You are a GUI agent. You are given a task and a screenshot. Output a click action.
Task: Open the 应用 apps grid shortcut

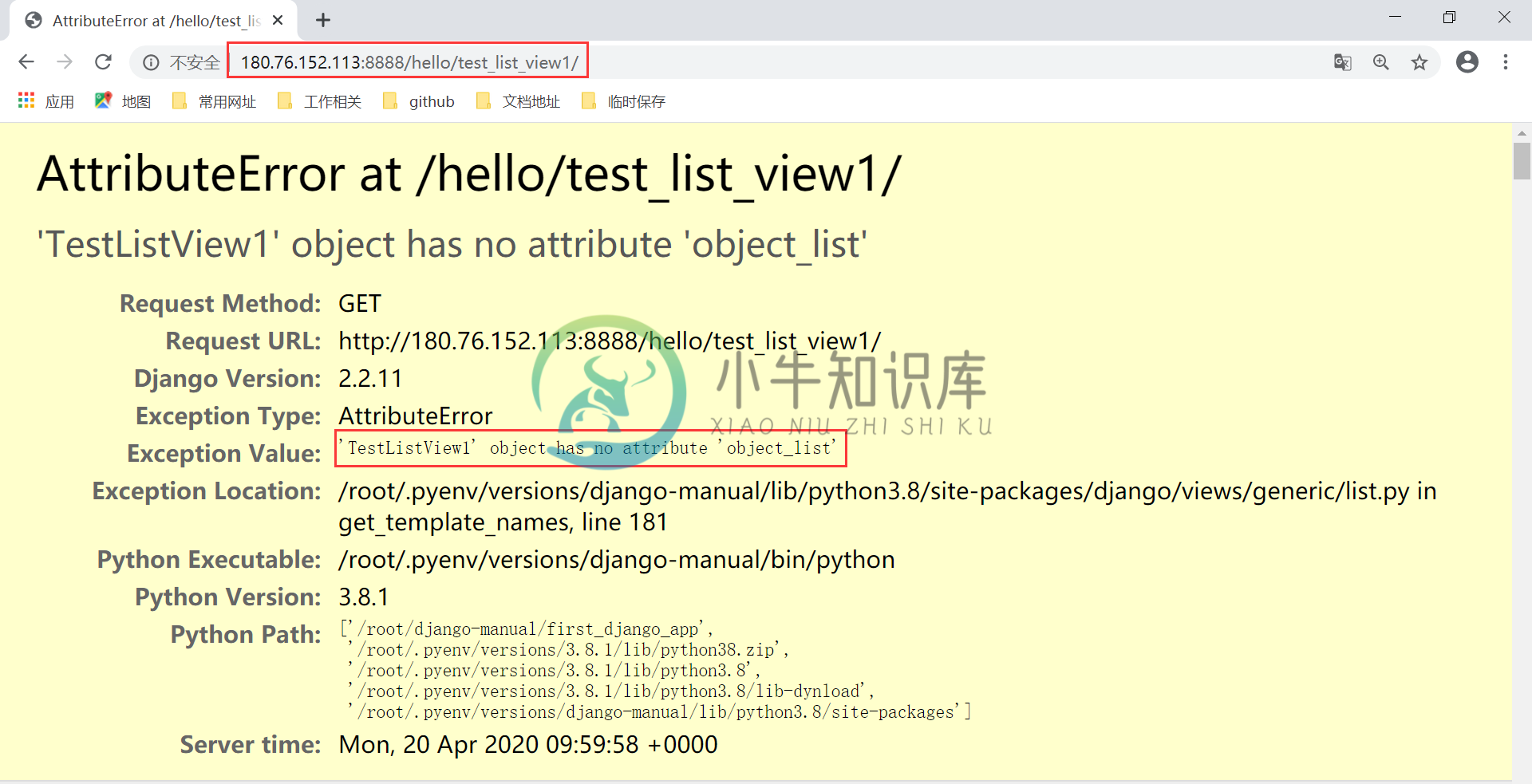point(45,101)
